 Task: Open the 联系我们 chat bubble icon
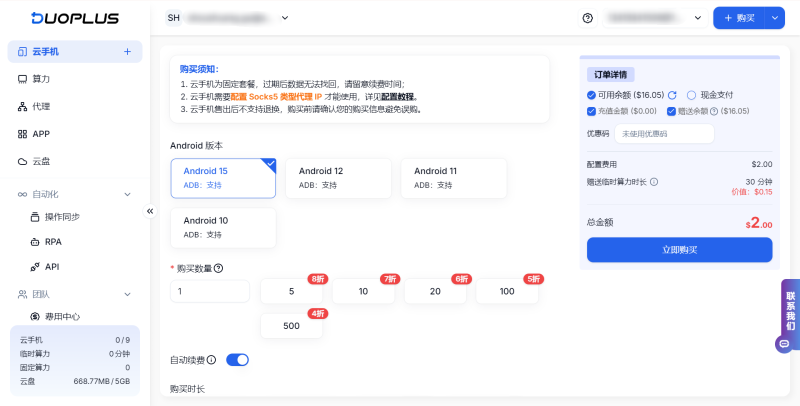tap(785, 344)
